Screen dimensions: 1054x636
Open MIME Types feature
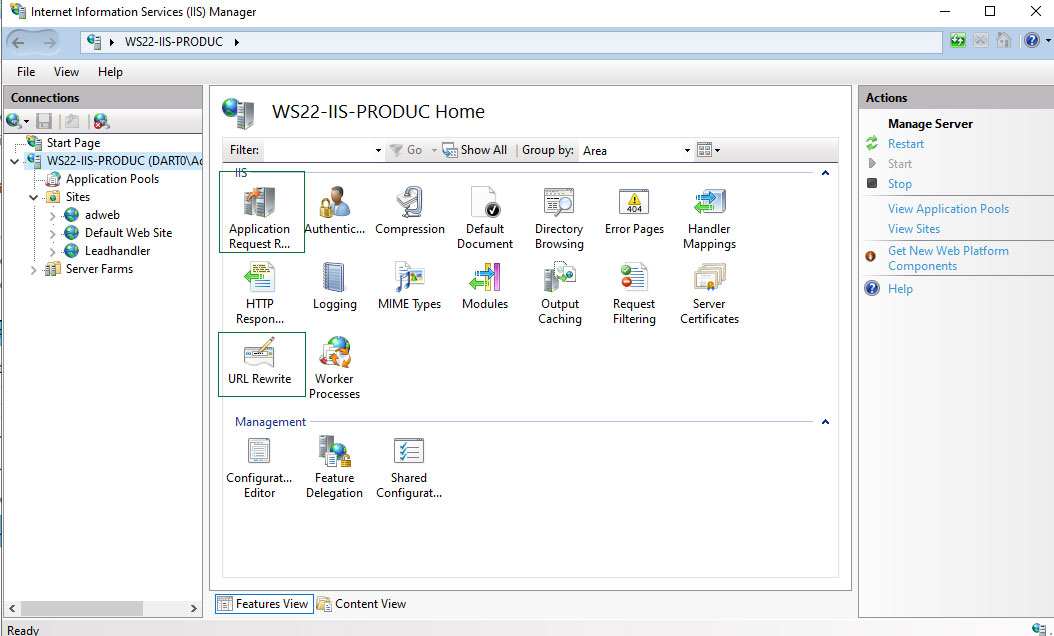(x=409, y=286)
